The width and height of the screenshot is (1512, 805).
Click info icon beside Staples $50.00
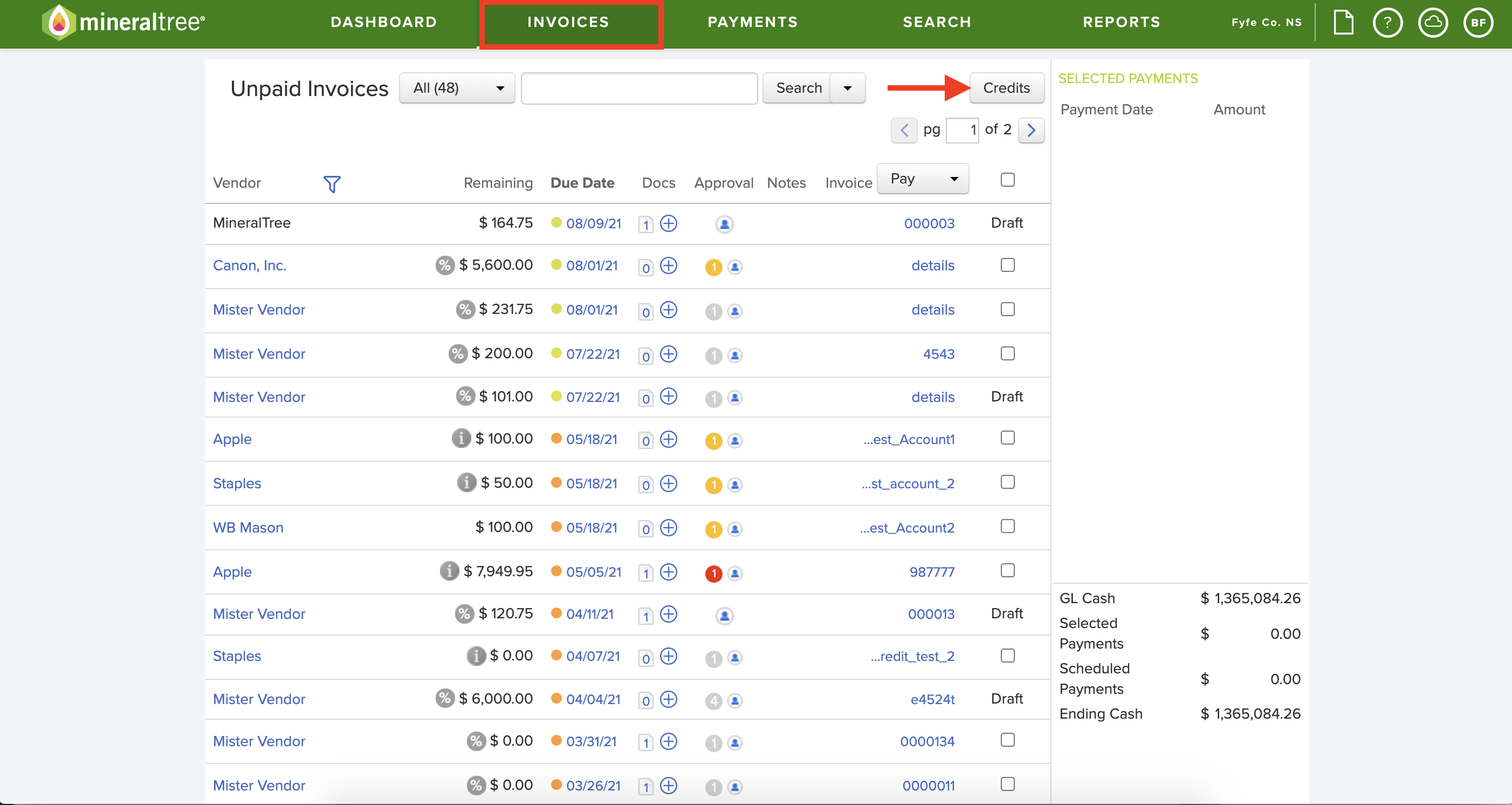[x=466, y=482]
